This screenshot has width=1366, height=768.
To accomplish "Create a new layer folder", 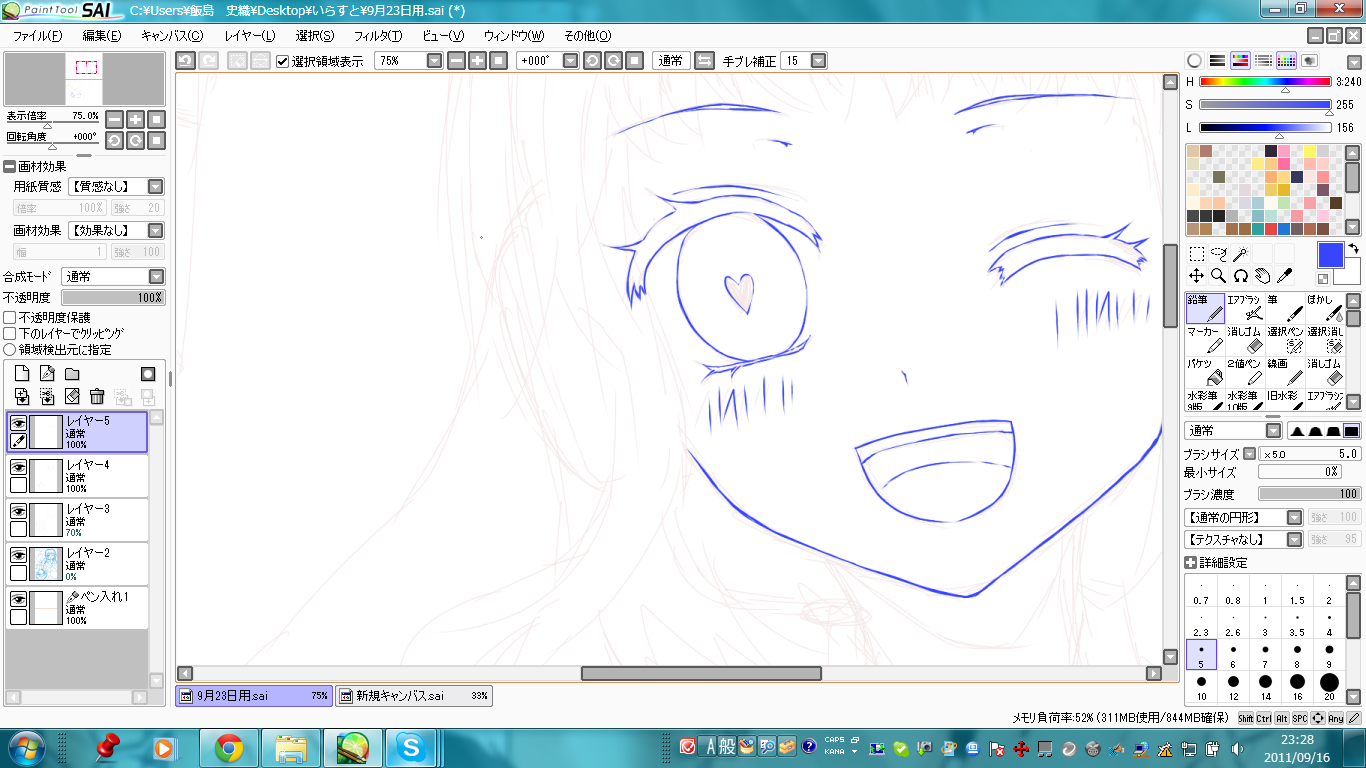I will pyautogui.click(x=72, y=374).
